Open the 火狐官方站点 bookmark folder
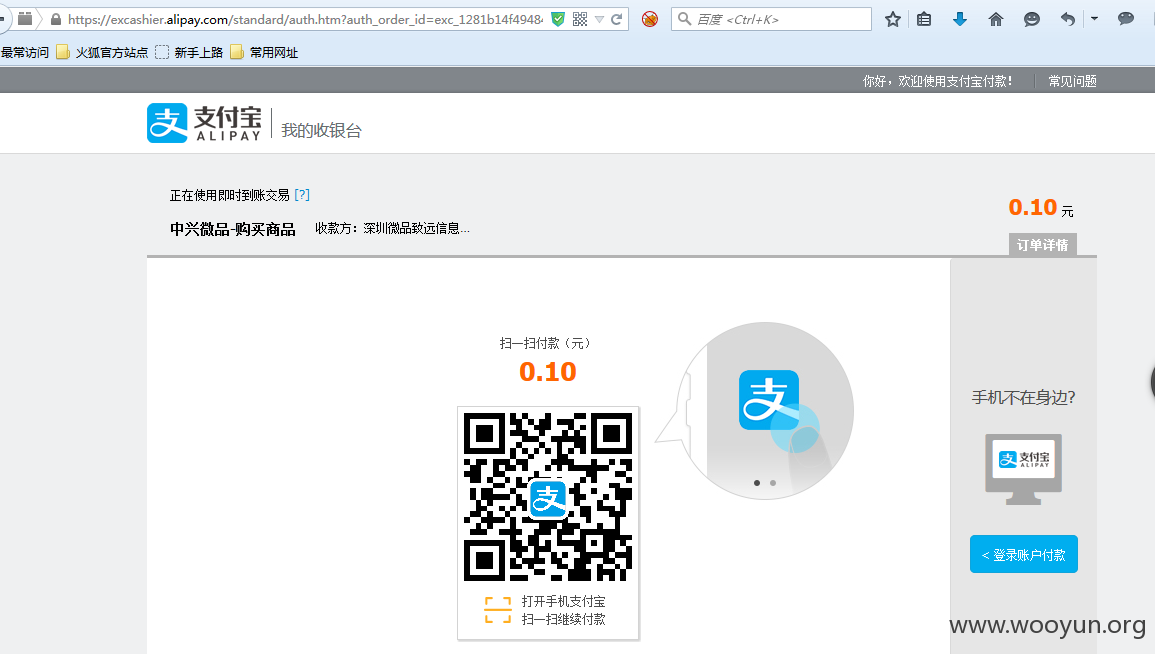The width and height of the screenshot is (1155, 654). 102,52
